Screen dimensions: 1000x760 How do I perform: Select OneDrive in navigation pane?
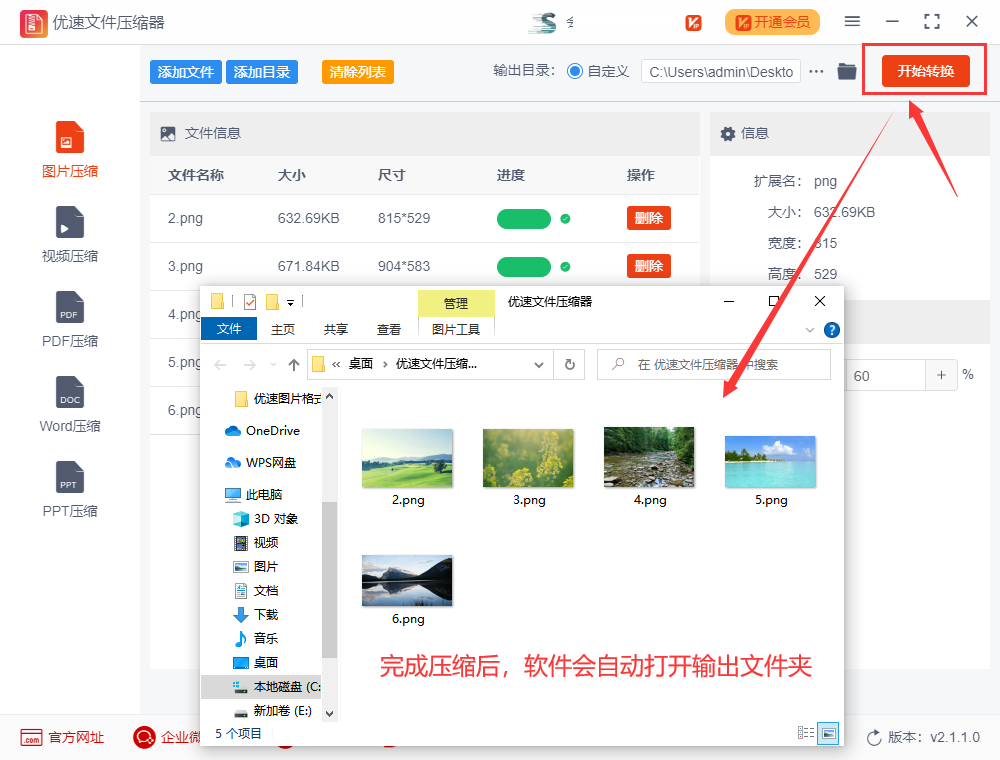pyautogui.click(x=263, y=431)
